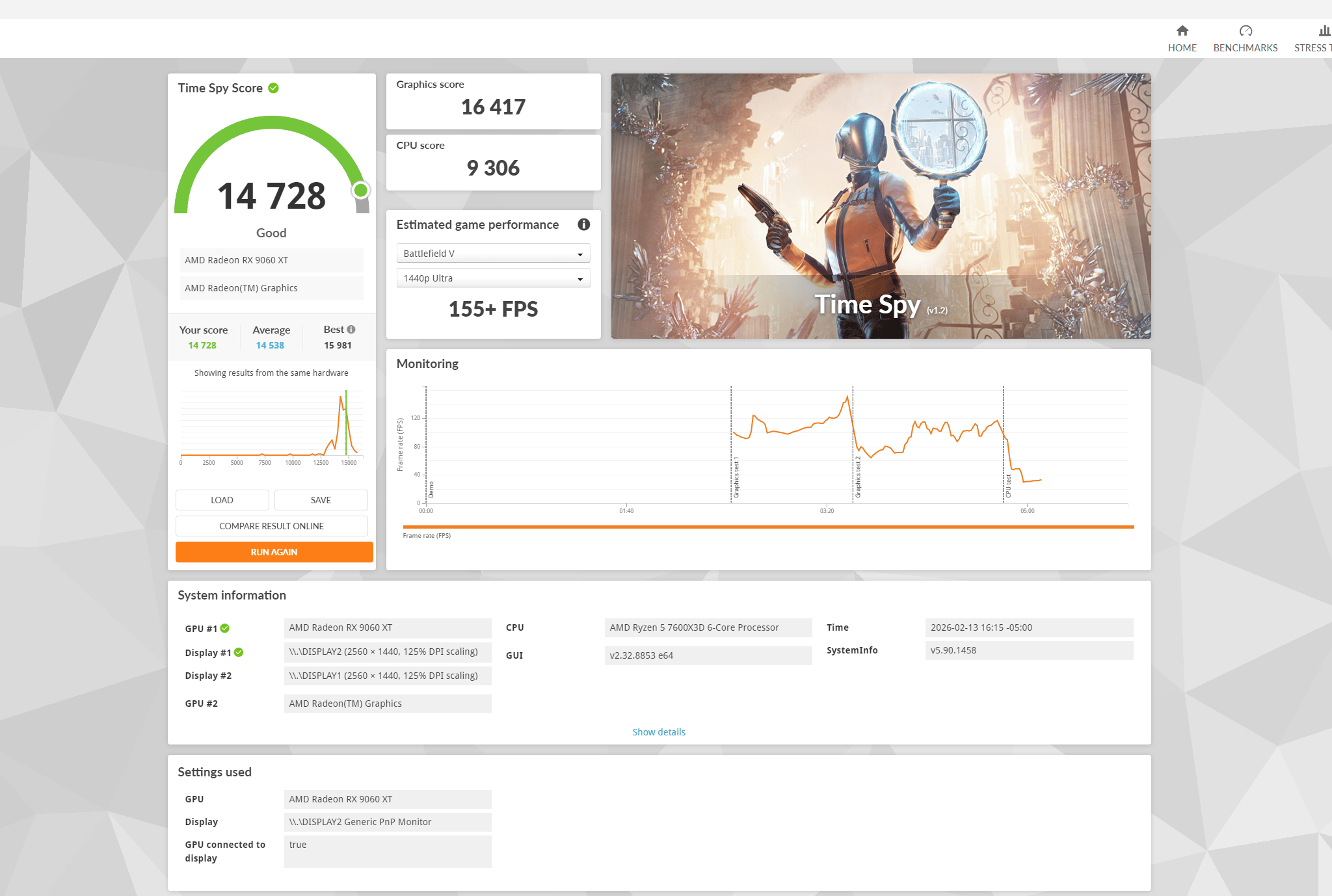Click the CPU score value 9 306
This screenshot has height=896, width=1332.
[x=493, y=168]
